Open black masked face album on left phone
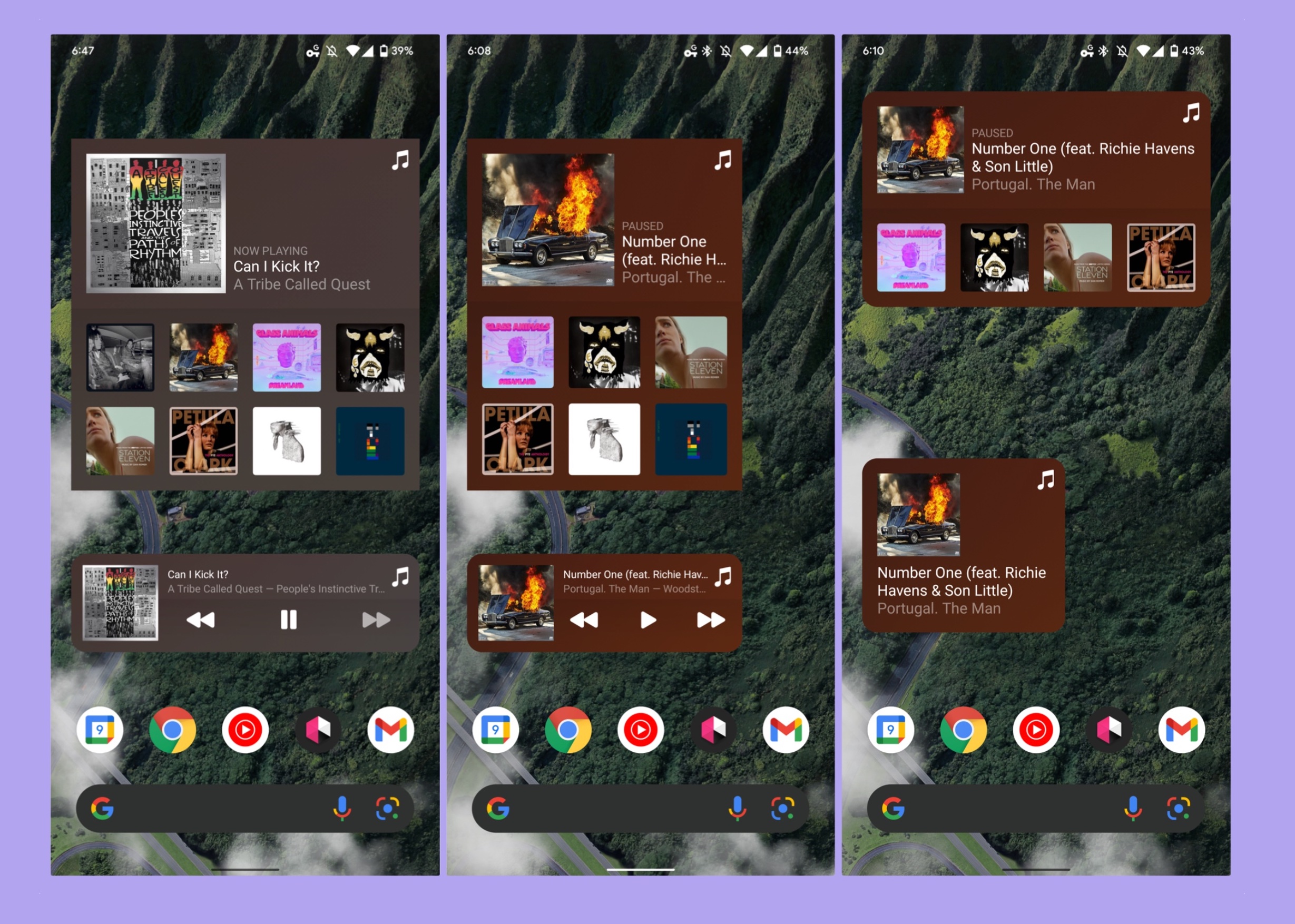This screenshot has height=924, width=1295. click(370, 357)
